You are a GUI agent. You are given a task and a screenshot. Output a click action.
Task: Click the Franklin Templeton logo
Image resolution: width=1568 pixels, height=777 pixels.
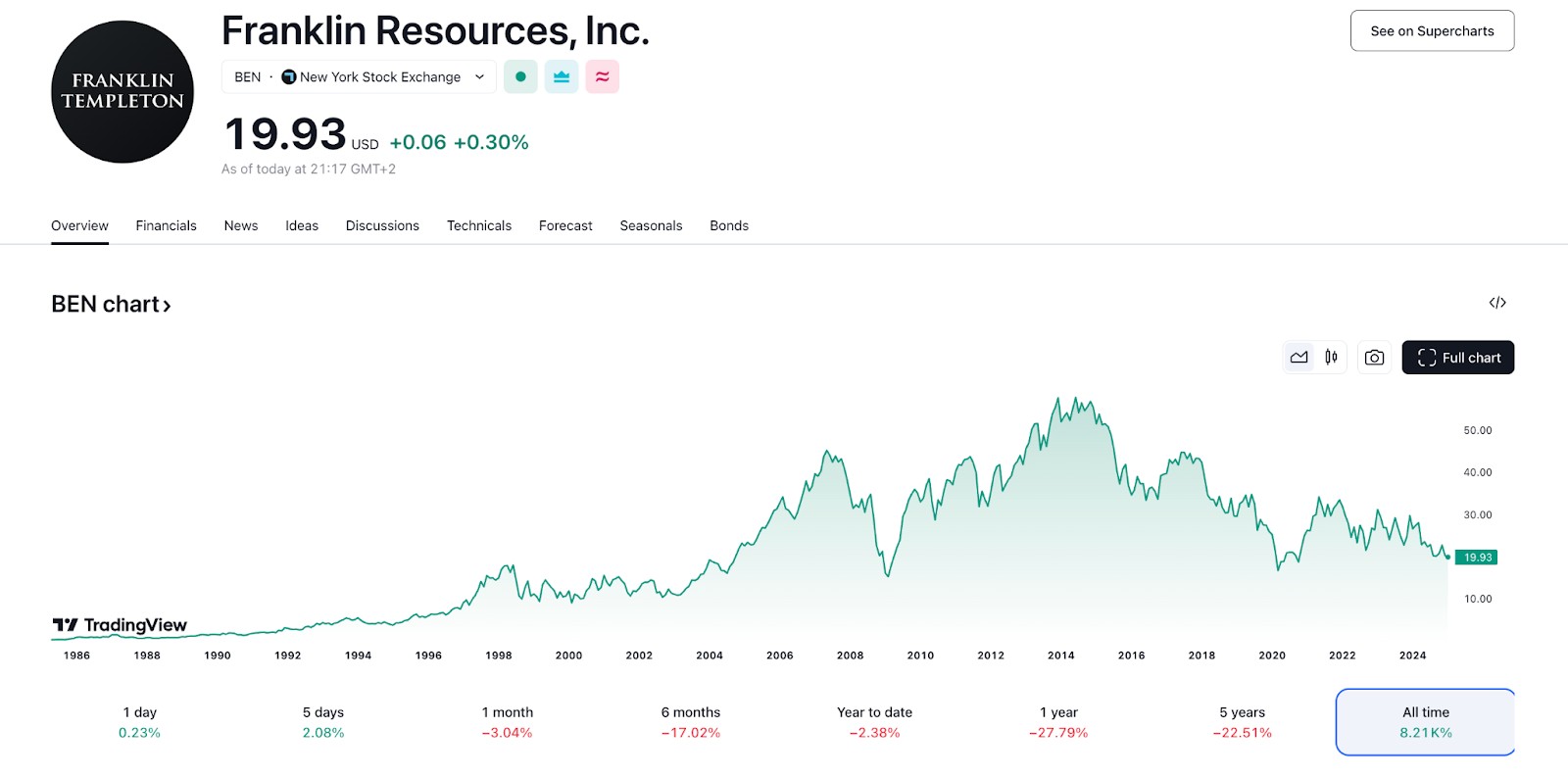[x=122, y=91]
